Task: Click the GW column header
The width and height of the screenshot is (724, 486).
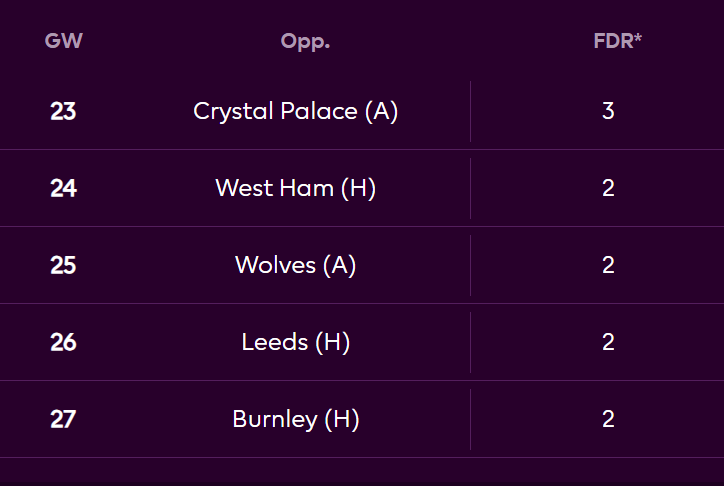Action: pyautogui.click(x=63, y=42)
